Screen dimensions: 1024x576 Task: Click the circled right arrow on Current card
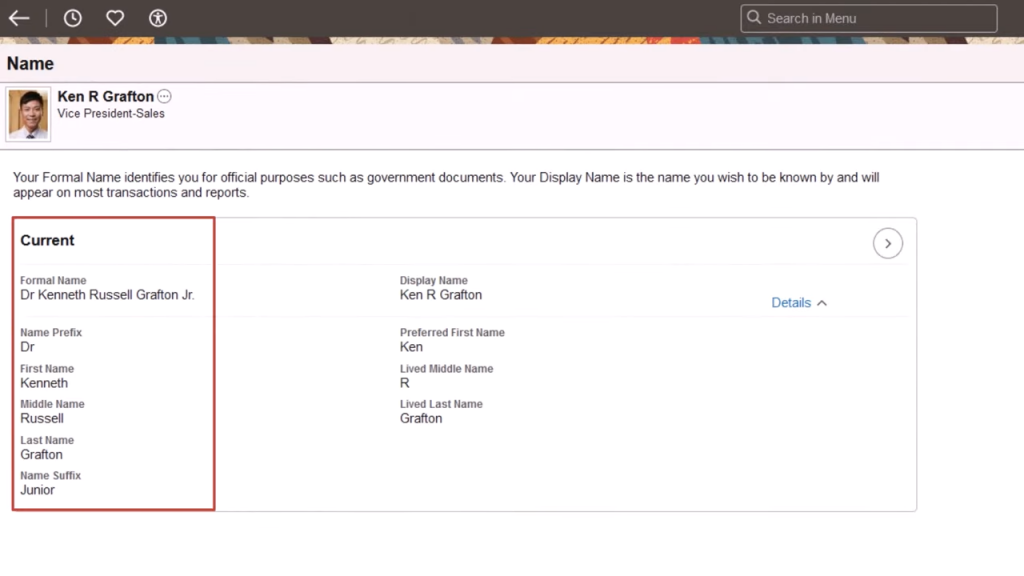click(x=887, y=243)
